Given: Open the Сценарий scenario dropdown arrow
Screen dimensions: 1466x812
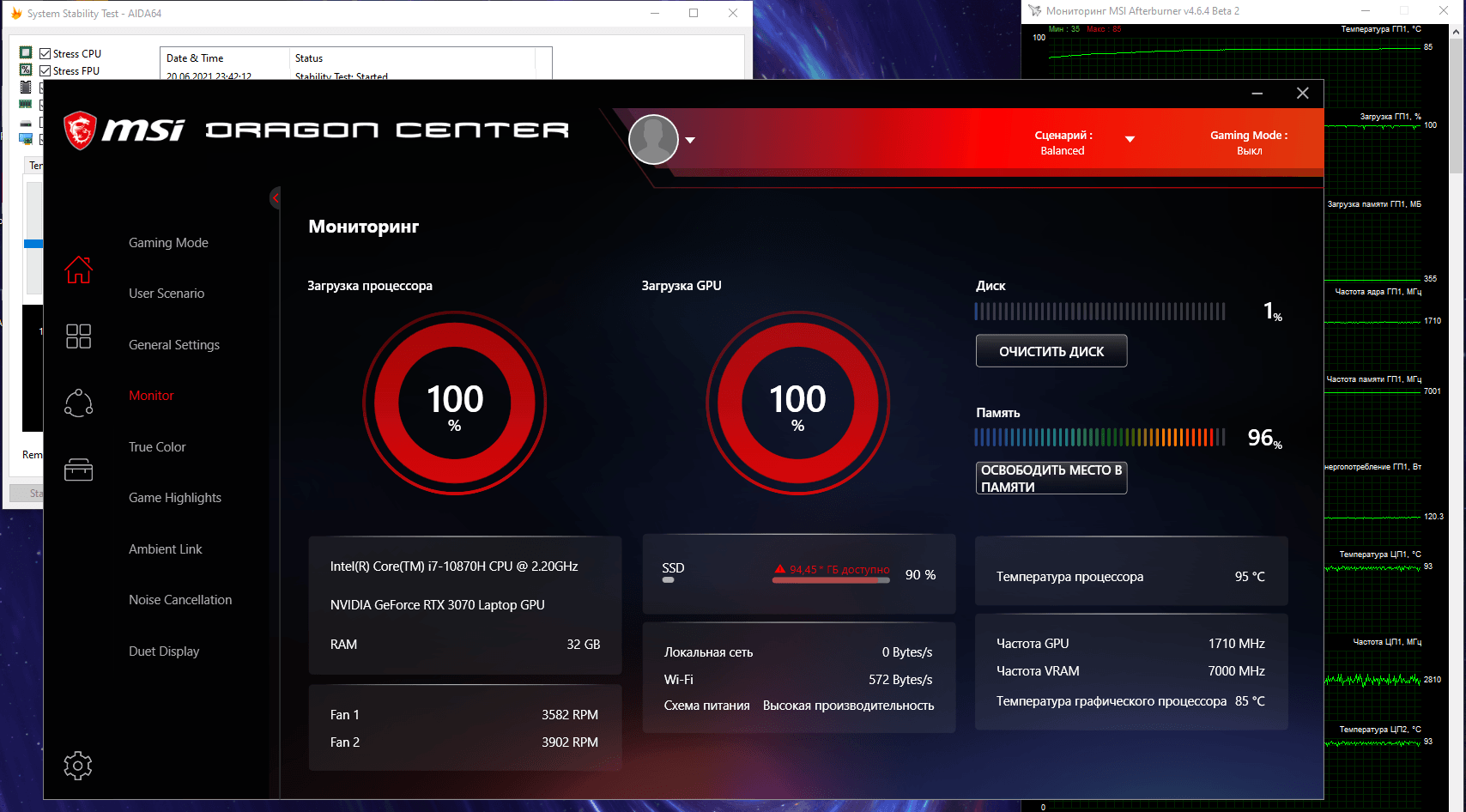Looking at the screenshot, I should 1130,139.
